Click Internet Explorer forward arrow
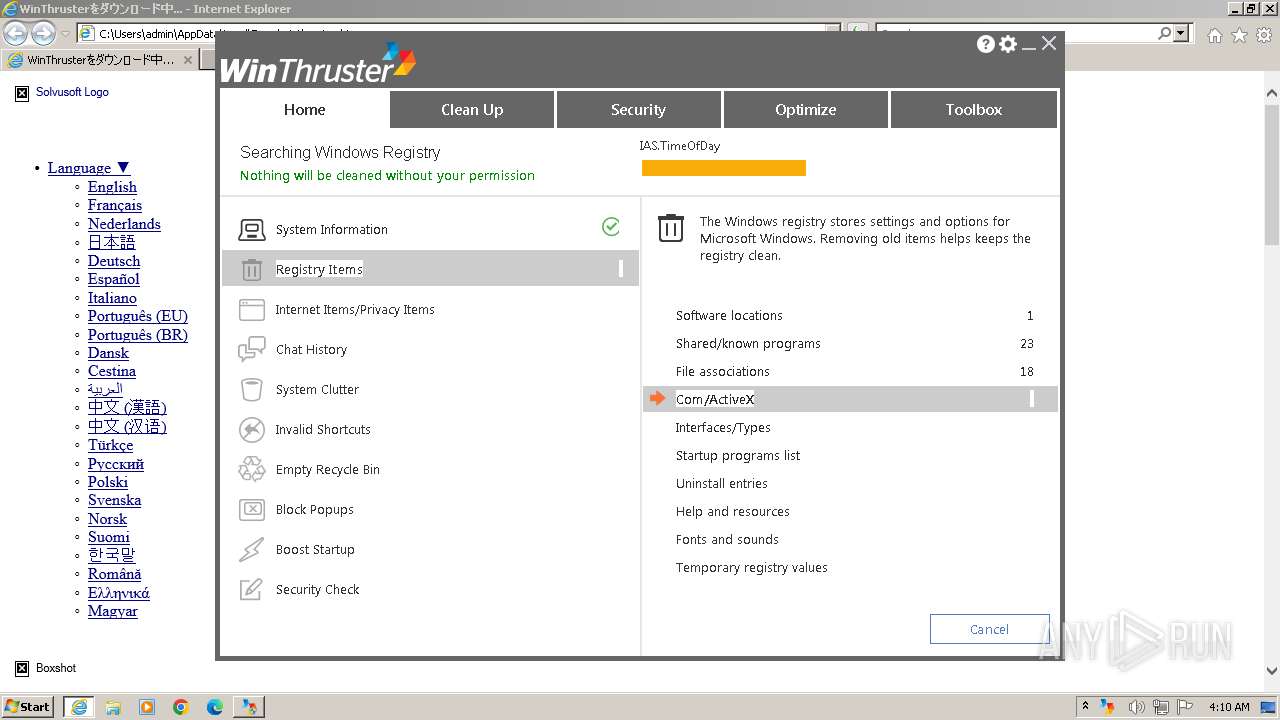The width and height of the screenshot is (1280, 720). [x=43, y=34]
